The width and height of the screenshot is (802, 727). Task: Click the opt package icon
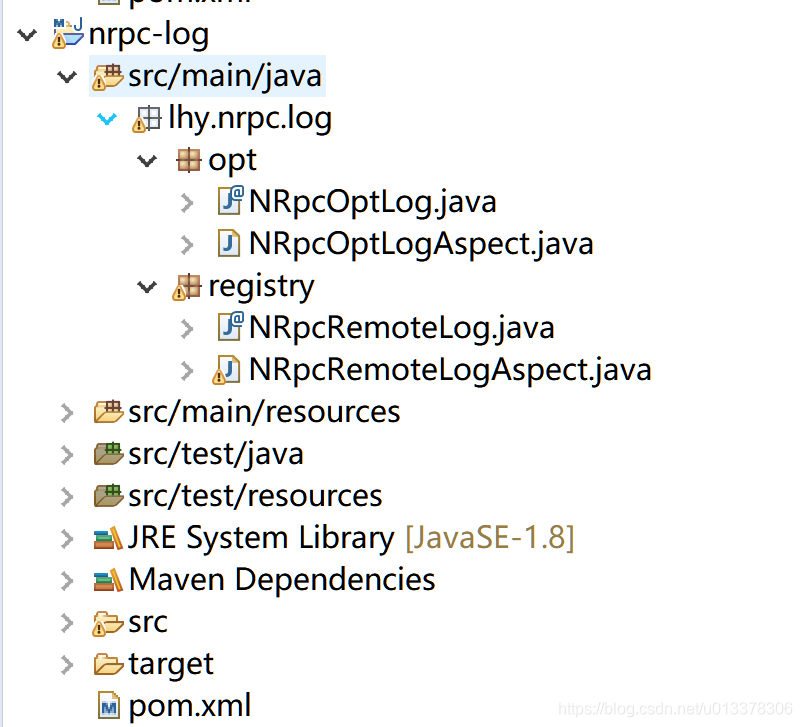[x=188, y=160]
